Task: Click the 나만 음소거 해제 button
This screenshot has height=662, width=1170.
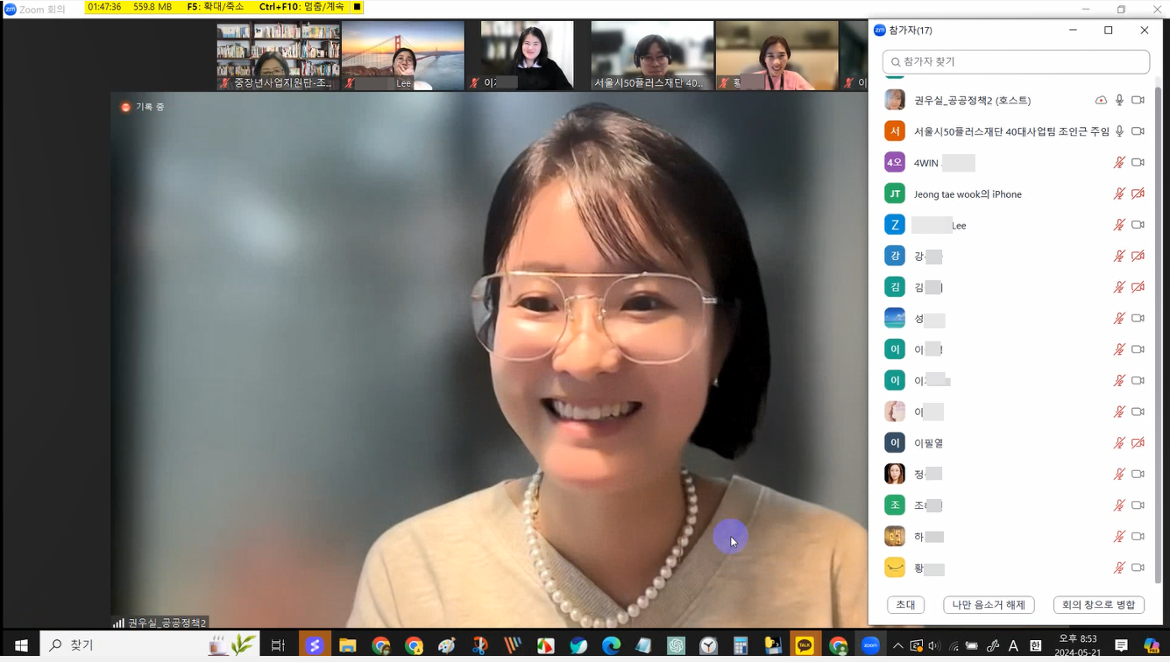Action: coord(988,605)
